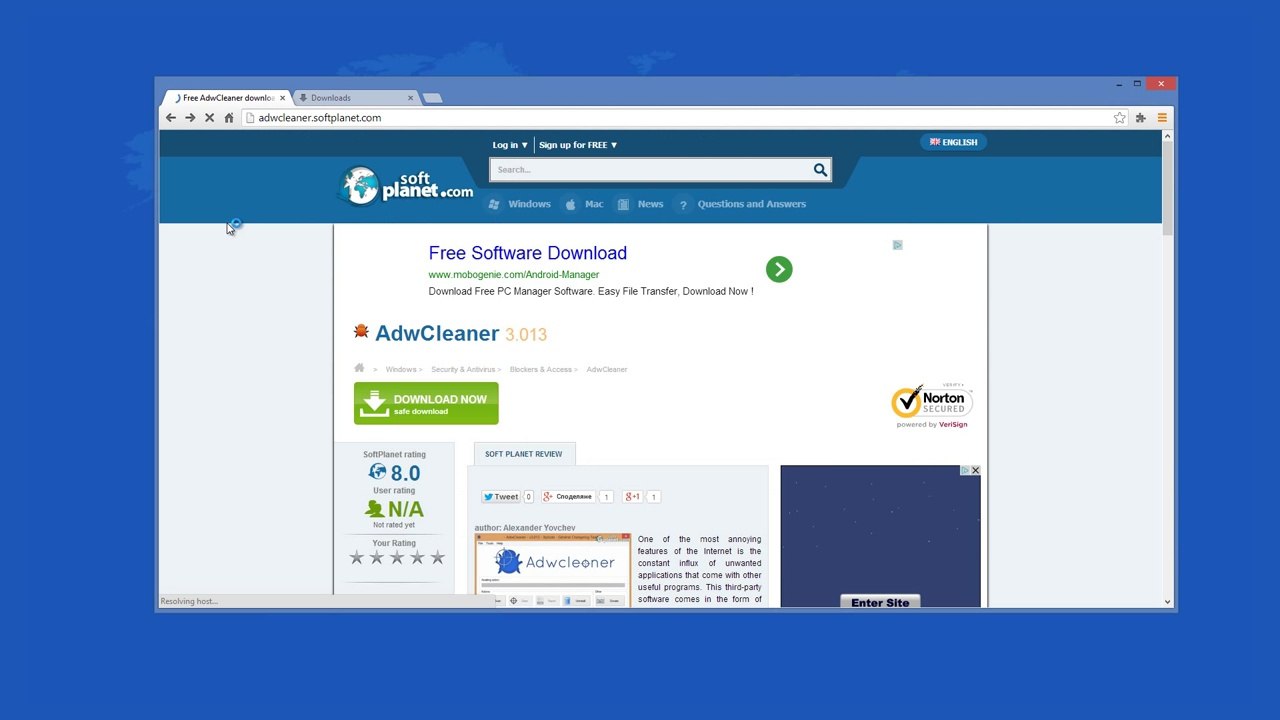Click the Security & Antivirus breadcrumb link
1280x720 pixels.
(x=463, y=370)
